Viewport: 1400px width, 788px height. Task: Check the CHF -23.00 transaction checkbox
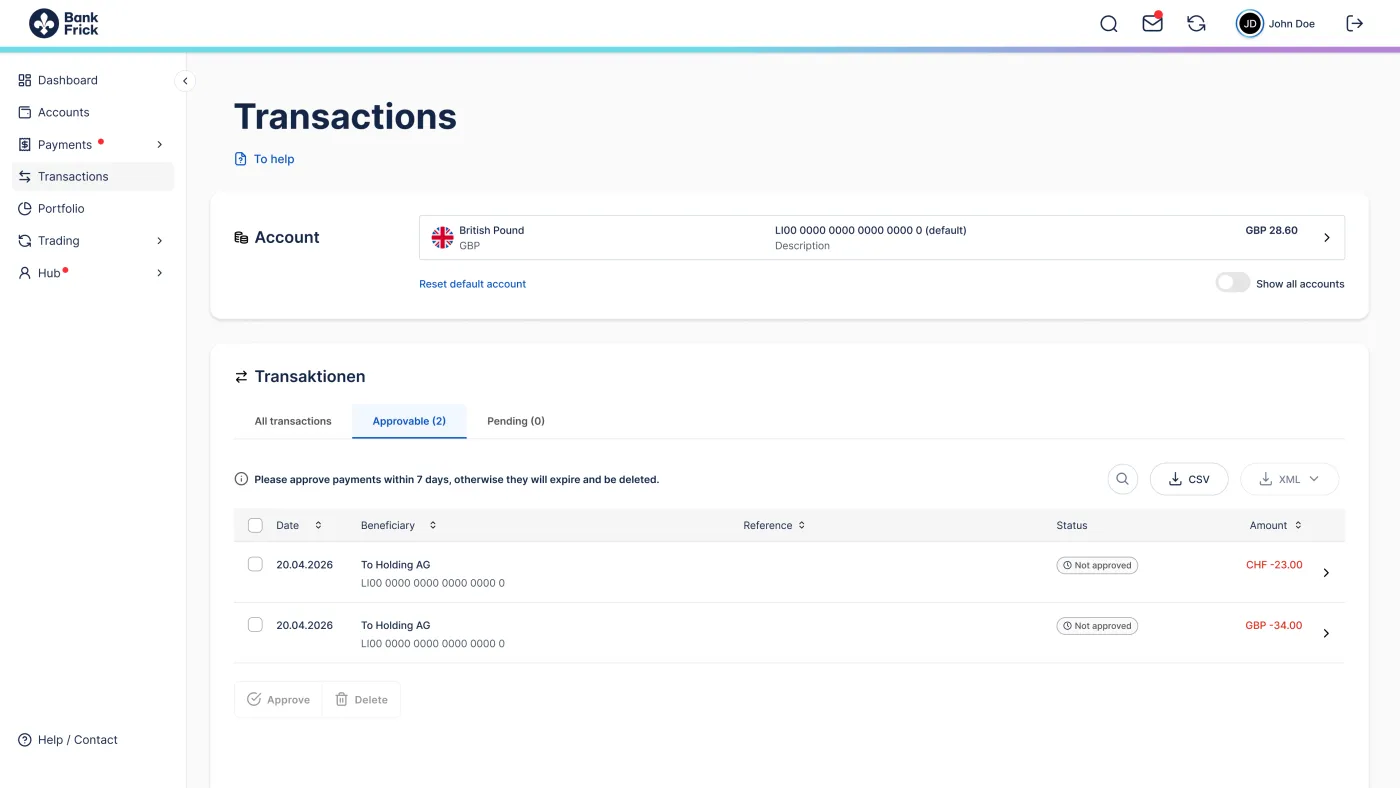pos(255,564)
